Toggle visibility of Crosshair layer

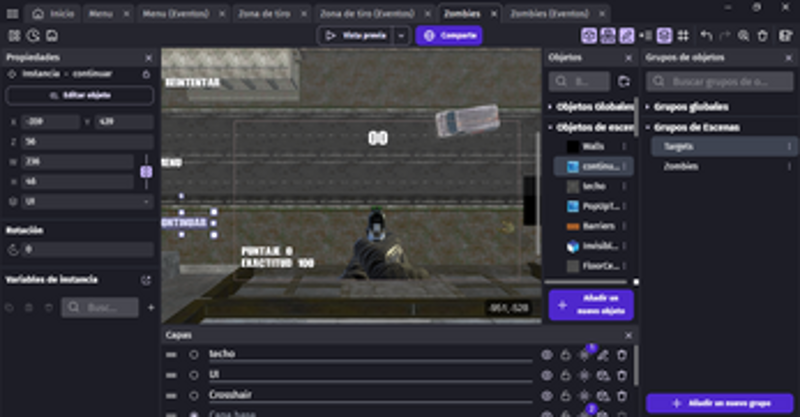(547, 396)
